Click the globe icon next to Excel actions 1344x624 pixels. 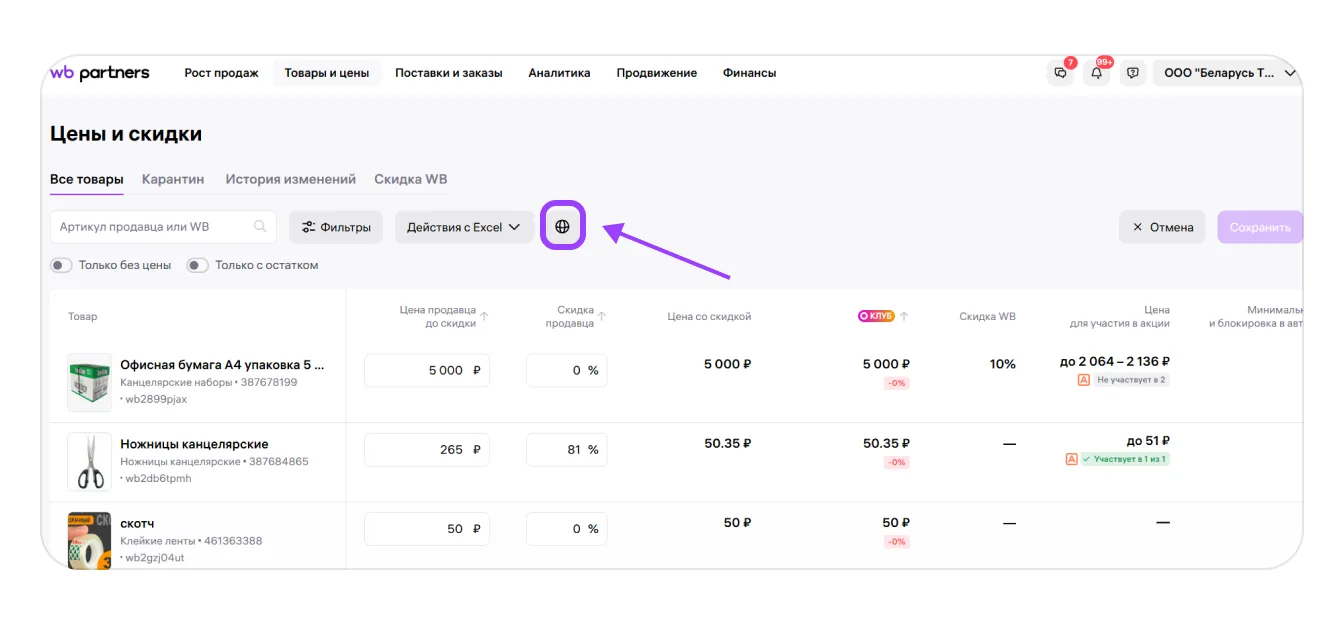point(562,227)
